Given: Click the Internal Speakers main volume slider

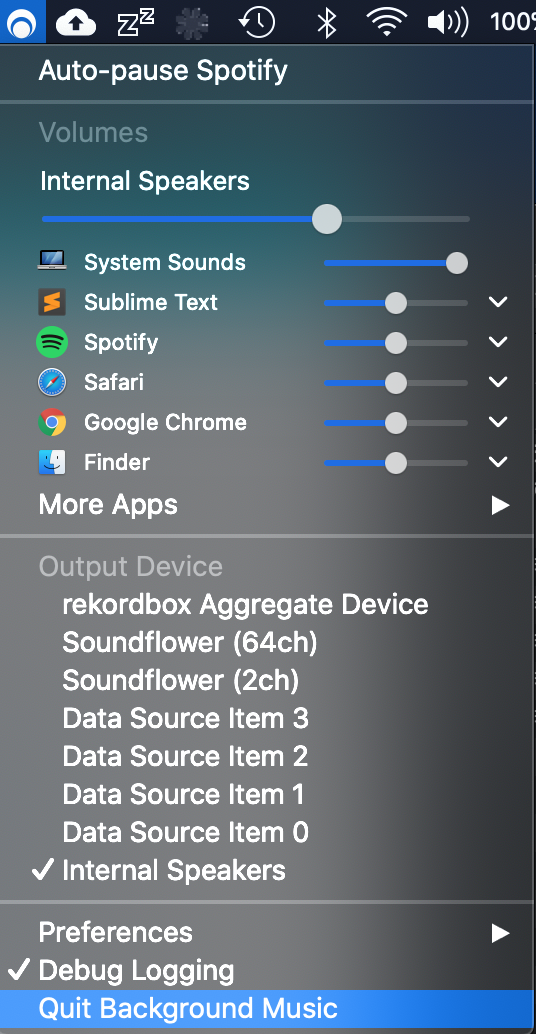Looking at the screenshot, I should (255, 219).
